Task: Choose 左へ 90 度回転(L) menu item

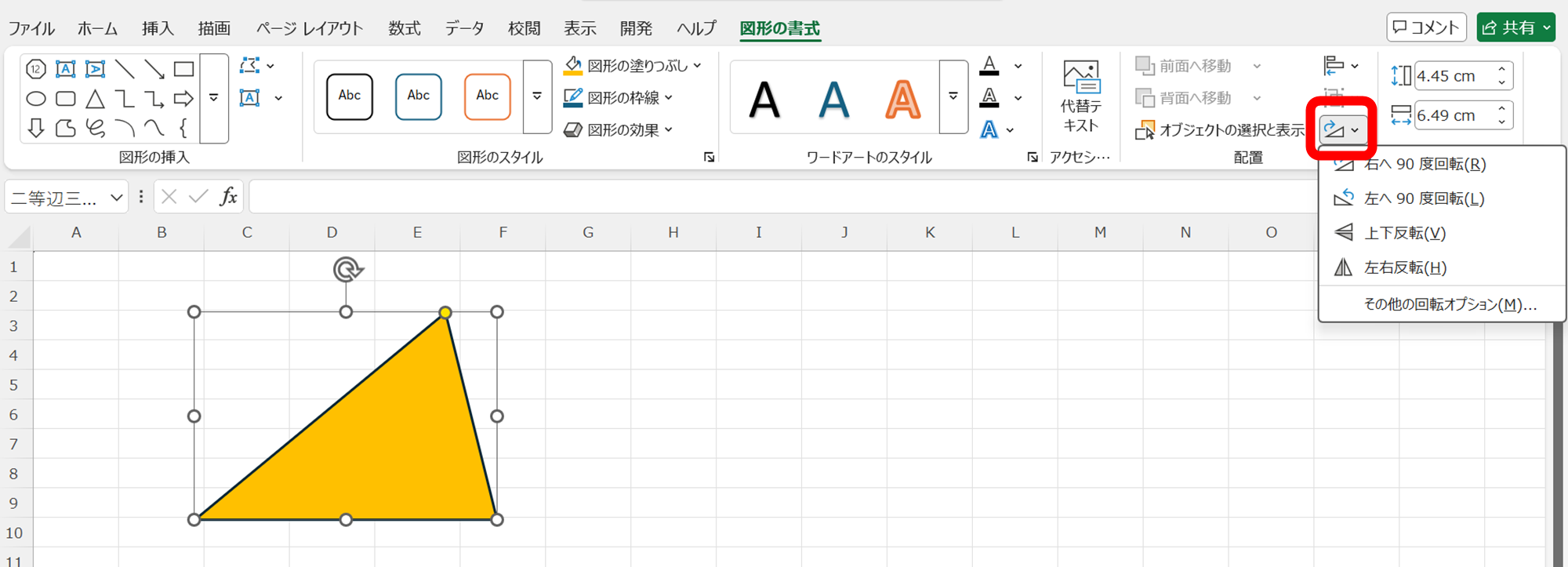Action: coord(1424,199)
